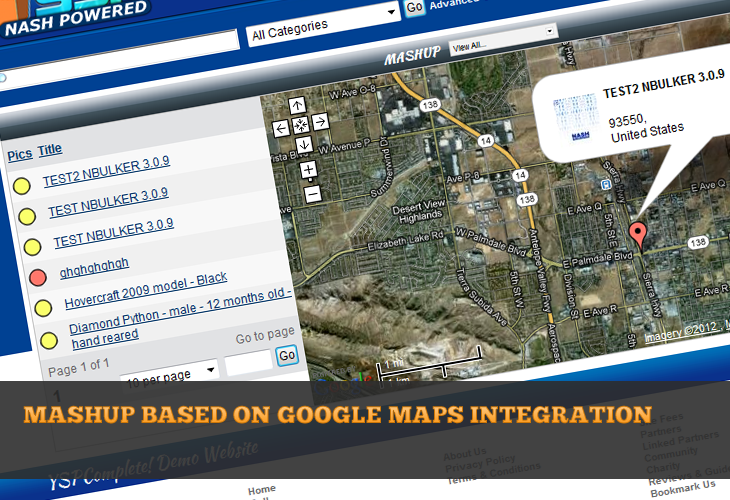Open the Diamond Python listing link
Image resolution: width=730 pixels, height=500 pixels.
180,317
